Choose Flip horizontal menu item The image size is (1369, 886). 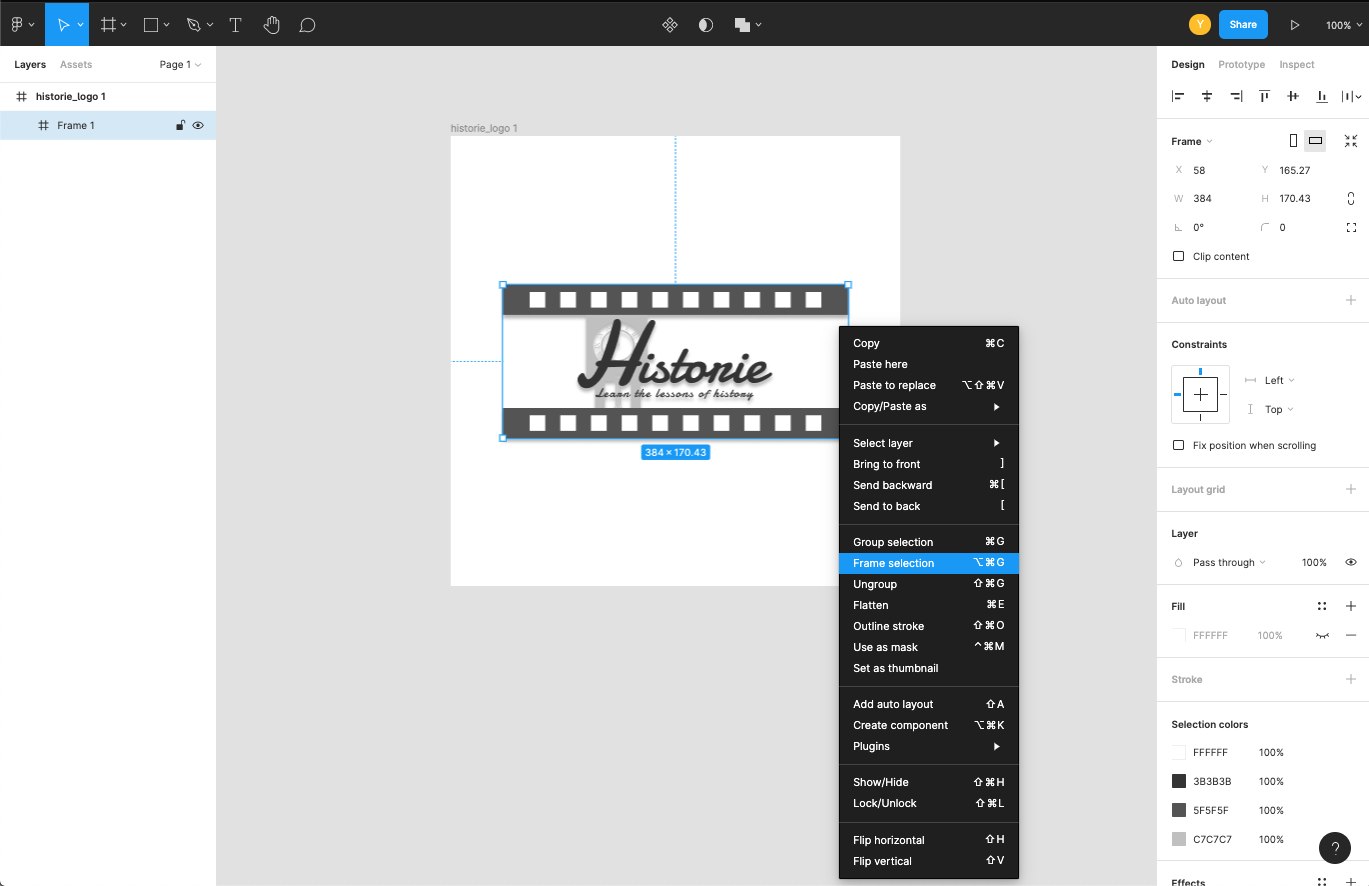click(928, 840)
